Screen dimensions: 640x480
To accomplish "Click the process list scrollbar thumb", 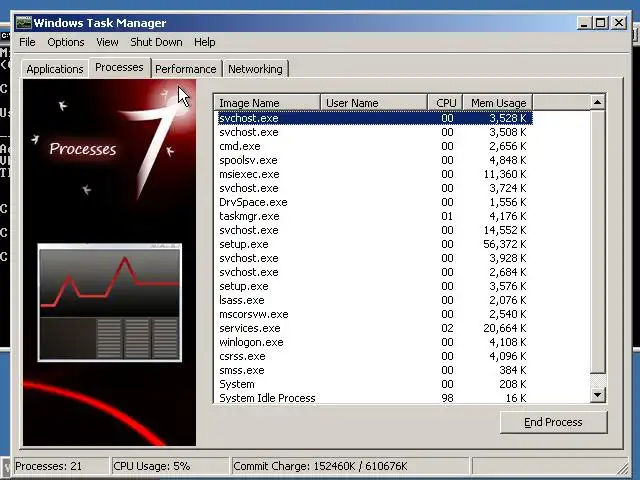I will (x=598, y=242).
